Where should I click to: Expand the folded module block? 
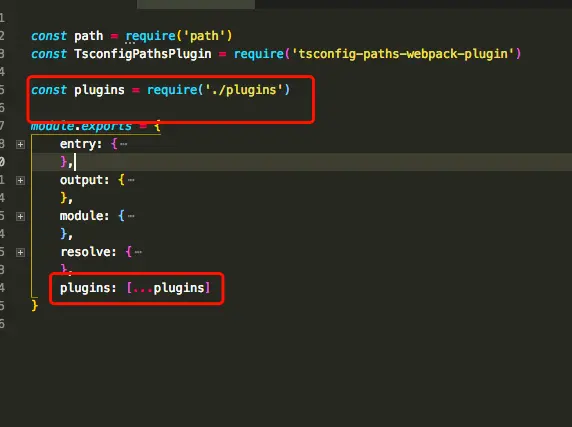pos(20,216)
